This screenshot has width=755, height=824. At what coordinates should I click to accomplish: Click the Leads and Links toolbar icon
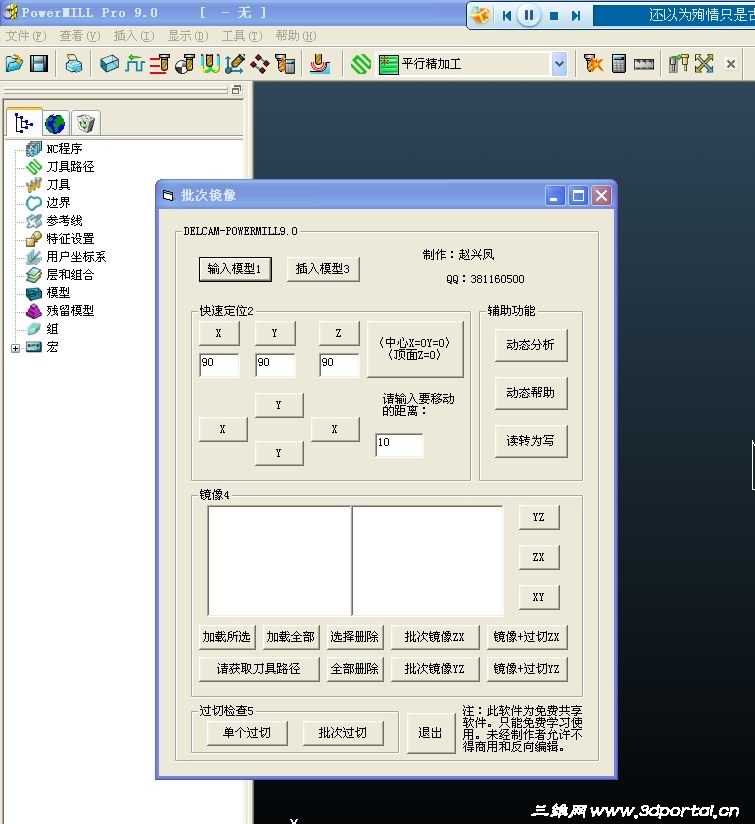coord(210,64)
